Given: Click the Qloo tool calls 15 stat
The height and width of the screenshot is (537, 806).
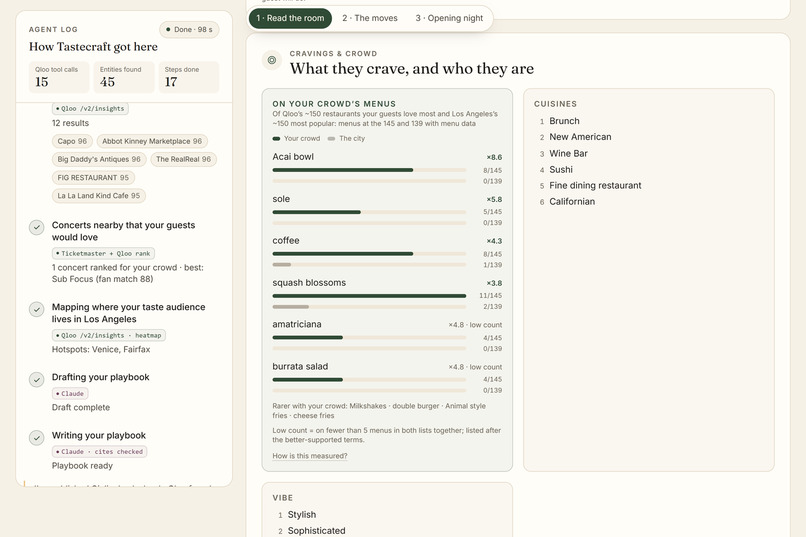Looking at the screenshot, I should tap(59, 77).
